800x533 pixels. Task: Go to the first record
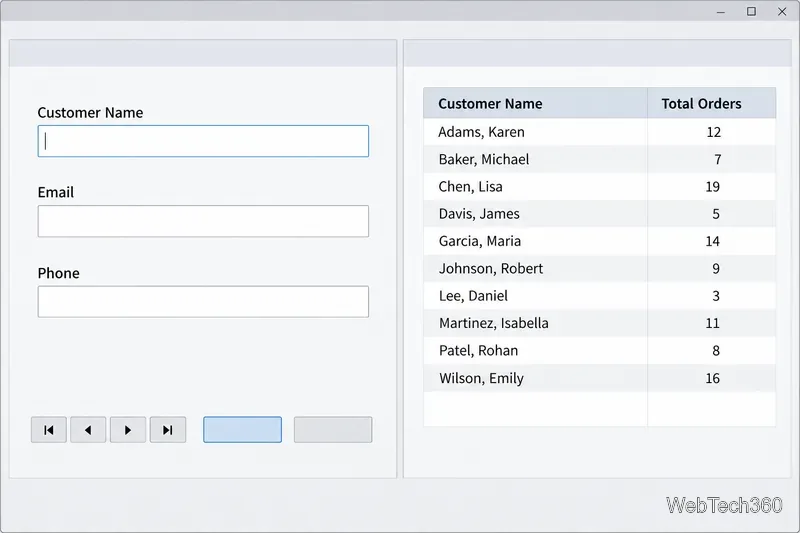tap(49, 430)
